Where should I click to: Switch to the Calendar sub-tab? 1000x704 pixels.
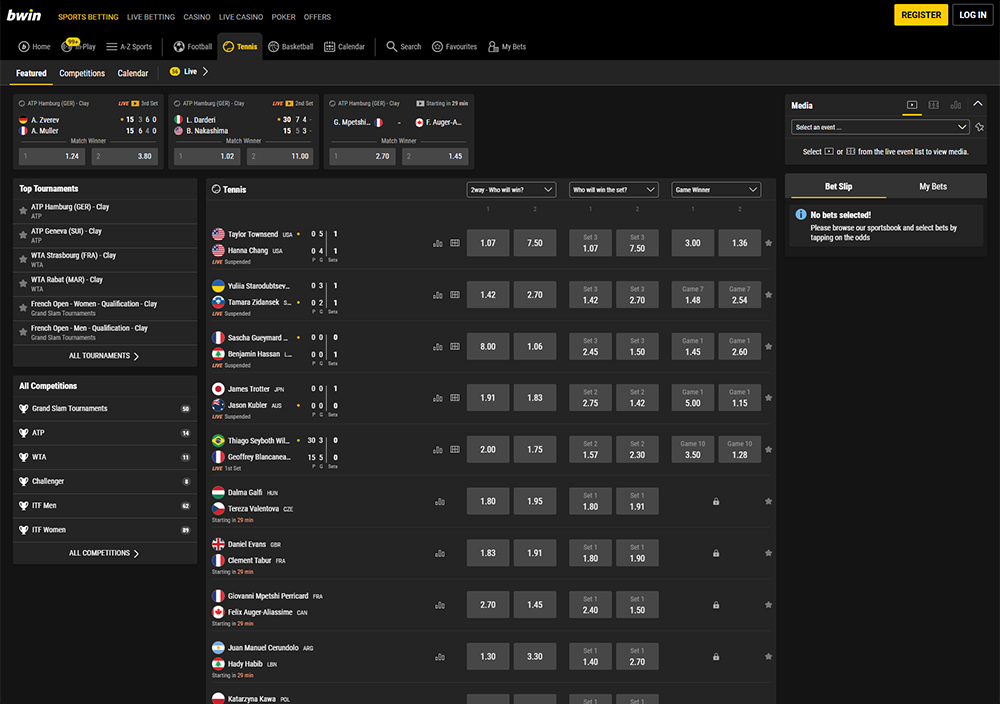pos(133,73)
